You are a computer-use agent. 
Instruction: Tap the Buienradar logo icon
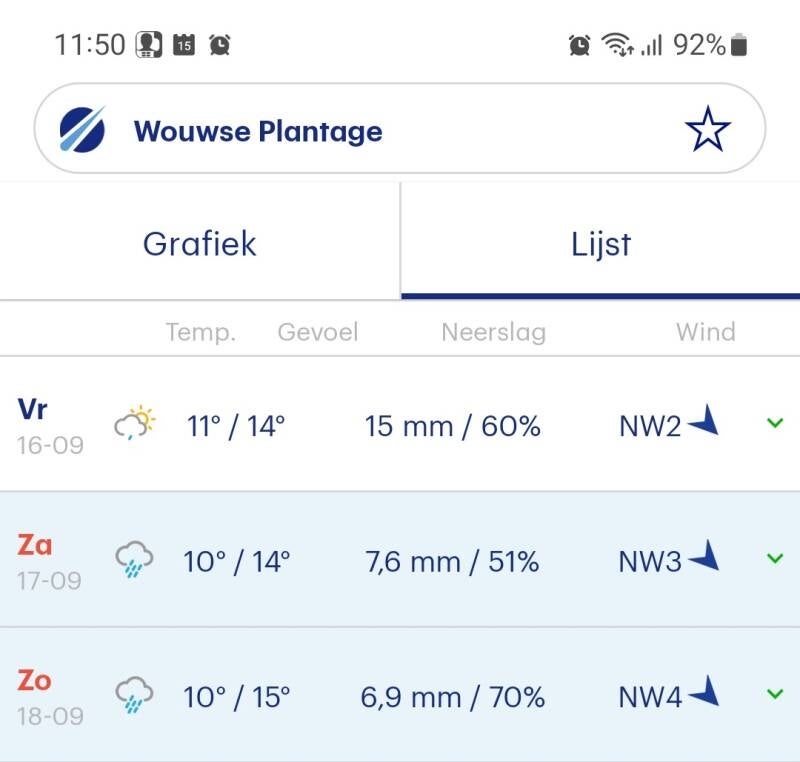(x=82, y=130)
